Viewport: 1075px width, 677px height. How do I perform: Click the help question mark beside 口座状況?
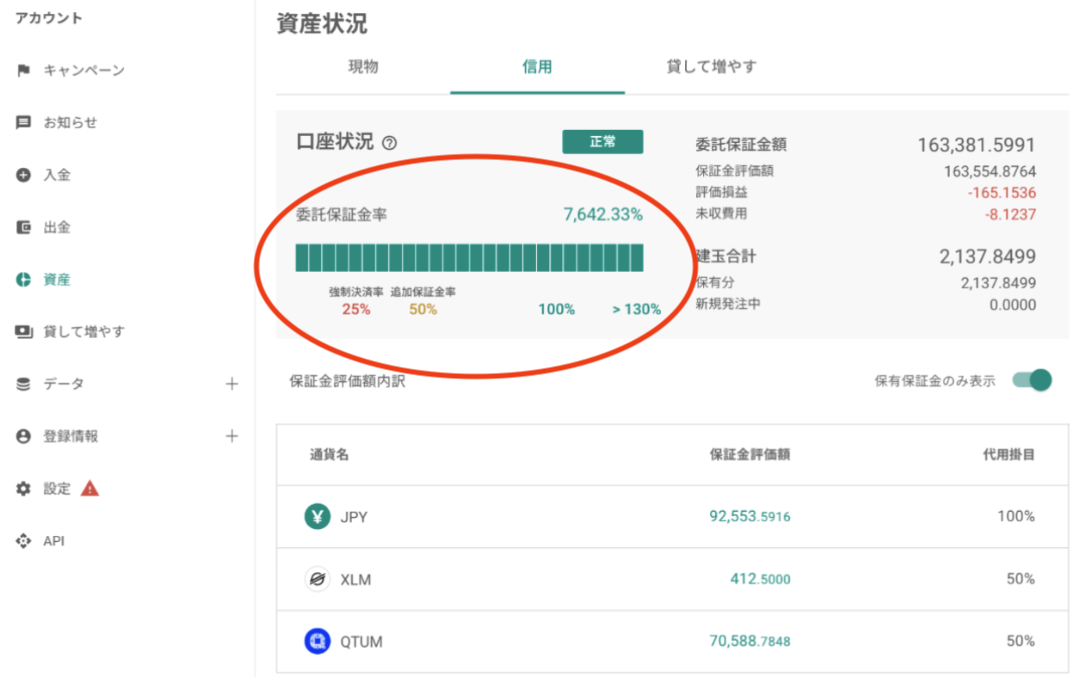390,143
